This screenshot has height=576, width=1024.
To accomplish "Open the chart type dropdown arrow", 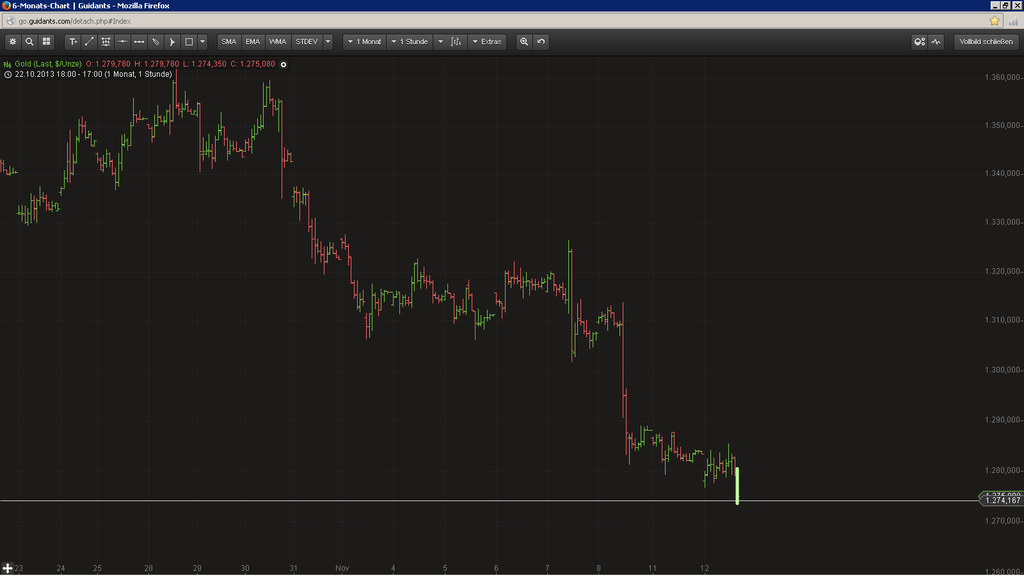I will pos(440,42).
